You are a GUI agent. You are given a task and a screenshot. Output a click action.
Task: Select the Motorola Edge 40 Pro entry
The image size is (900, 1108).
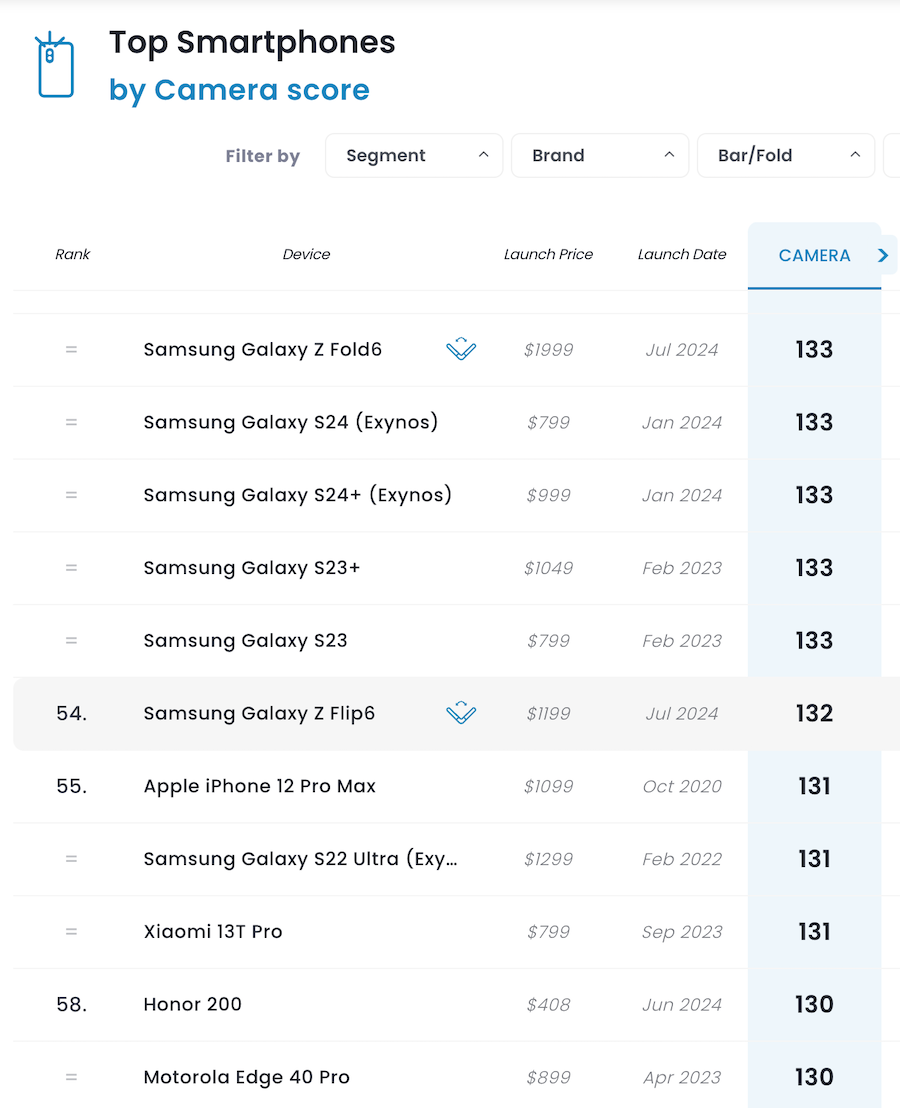coord(247,1077)
